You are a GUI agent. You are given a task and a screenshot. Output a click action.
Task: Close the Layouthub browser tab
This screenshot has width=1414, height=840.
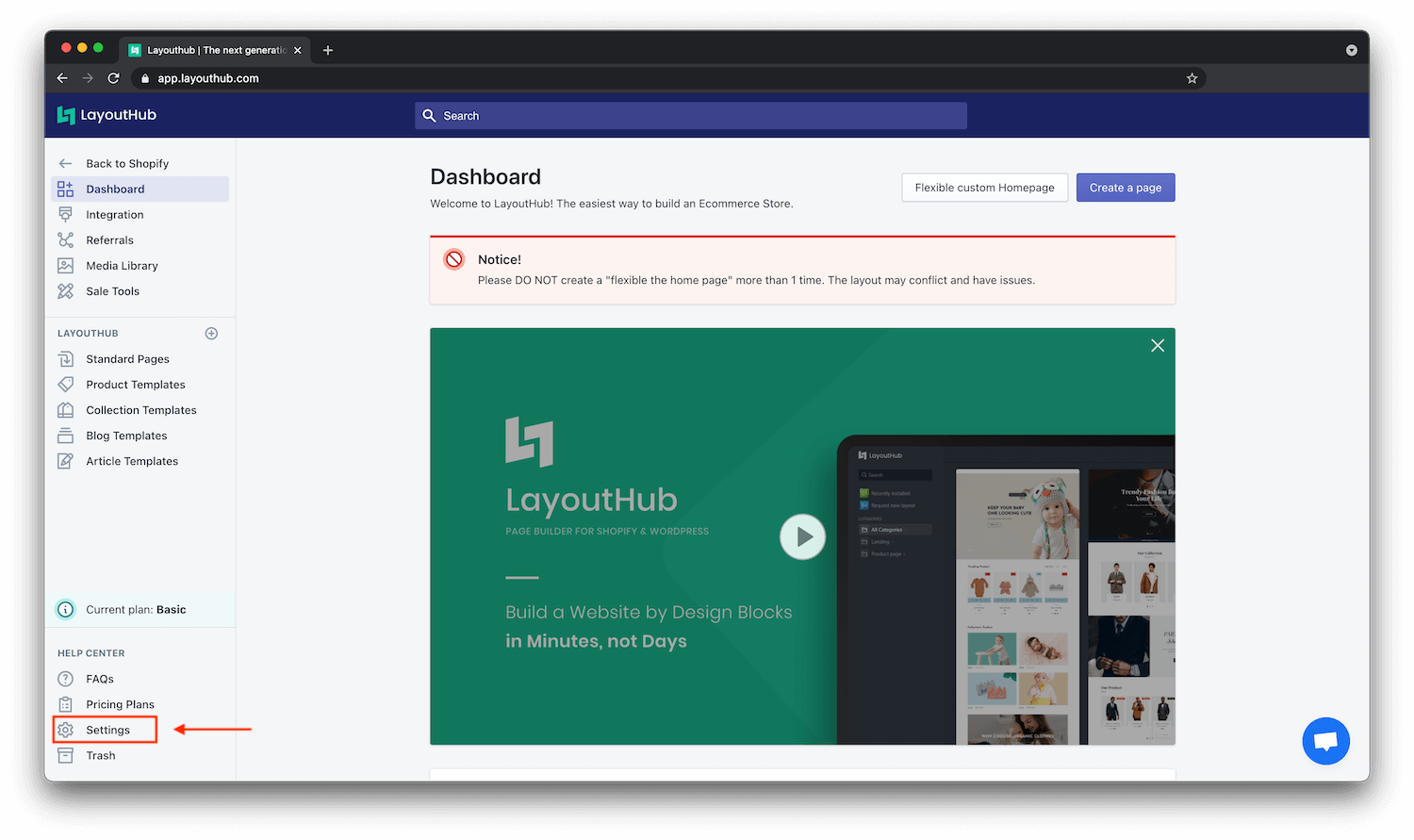[x=298, y=50]
